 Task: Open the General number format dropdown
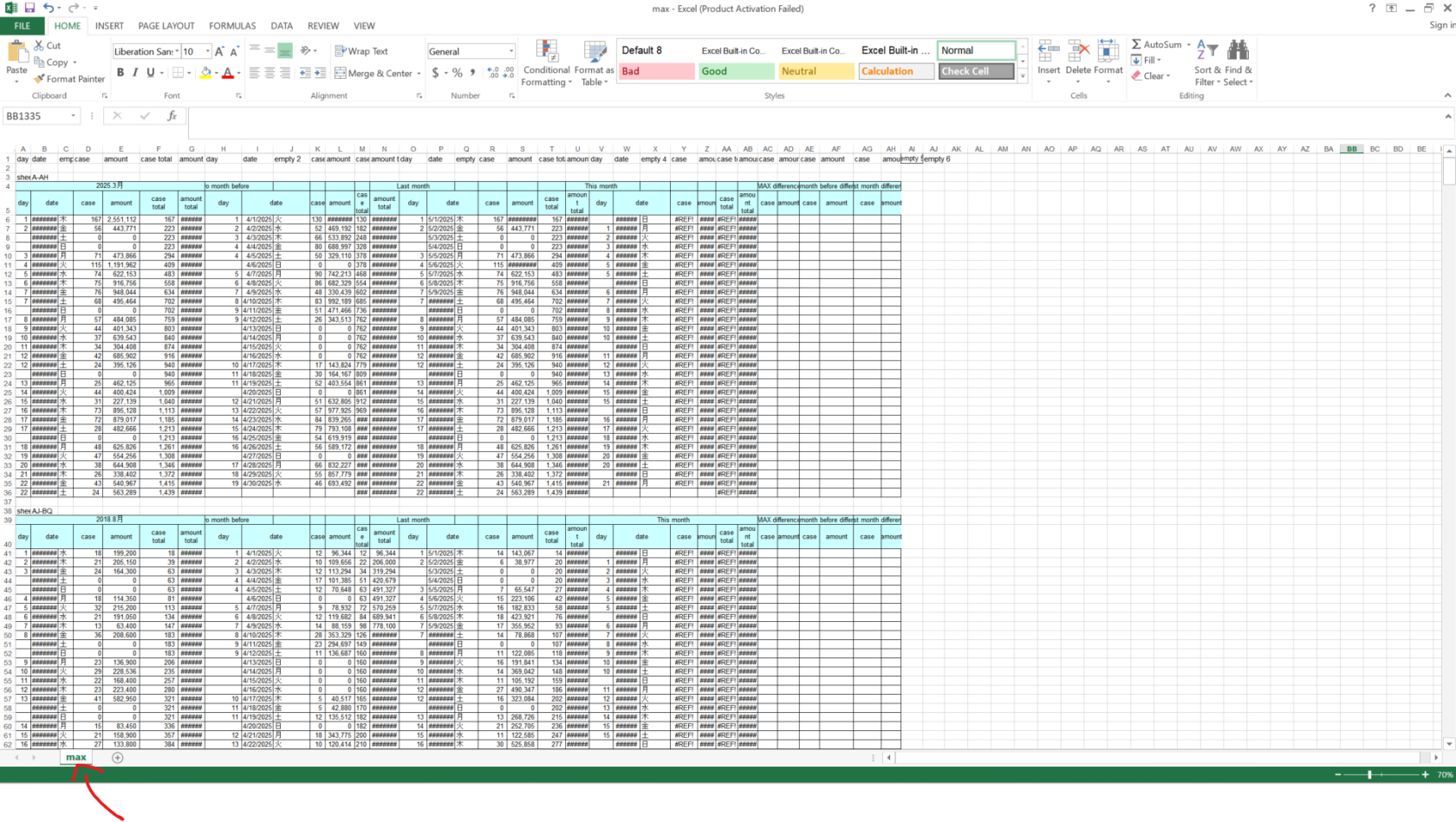click(x=510, y=51)
